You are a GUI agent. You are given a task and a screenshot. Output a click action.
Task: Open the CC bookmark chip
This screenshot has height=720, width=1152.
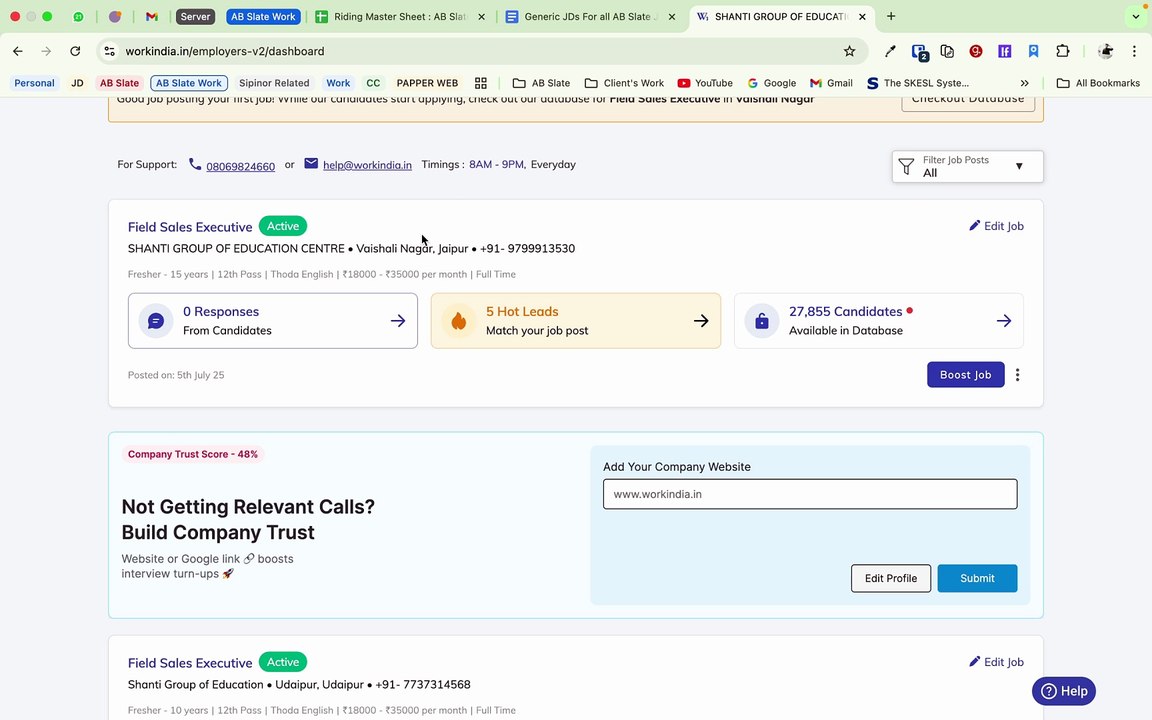click(x=373, y=83)
